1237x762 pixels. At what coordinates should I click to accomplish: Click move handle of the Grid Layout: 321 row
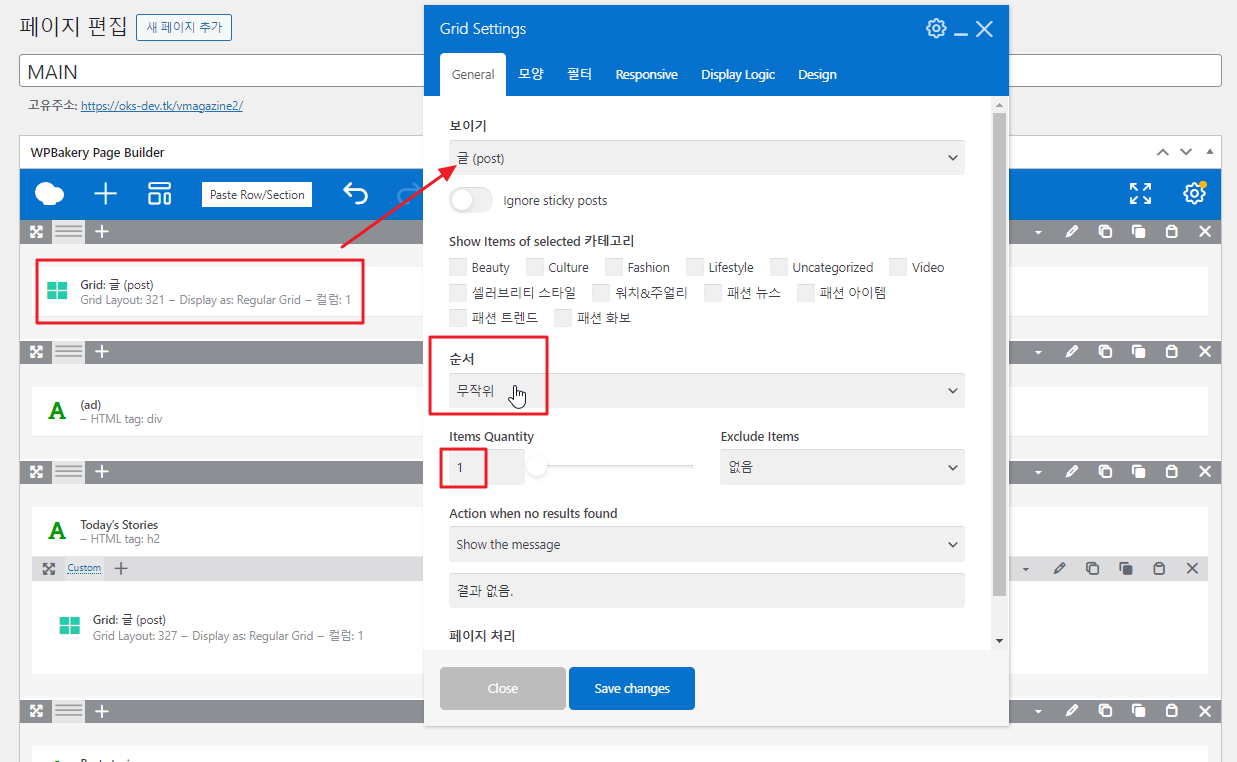click(37, 232)
